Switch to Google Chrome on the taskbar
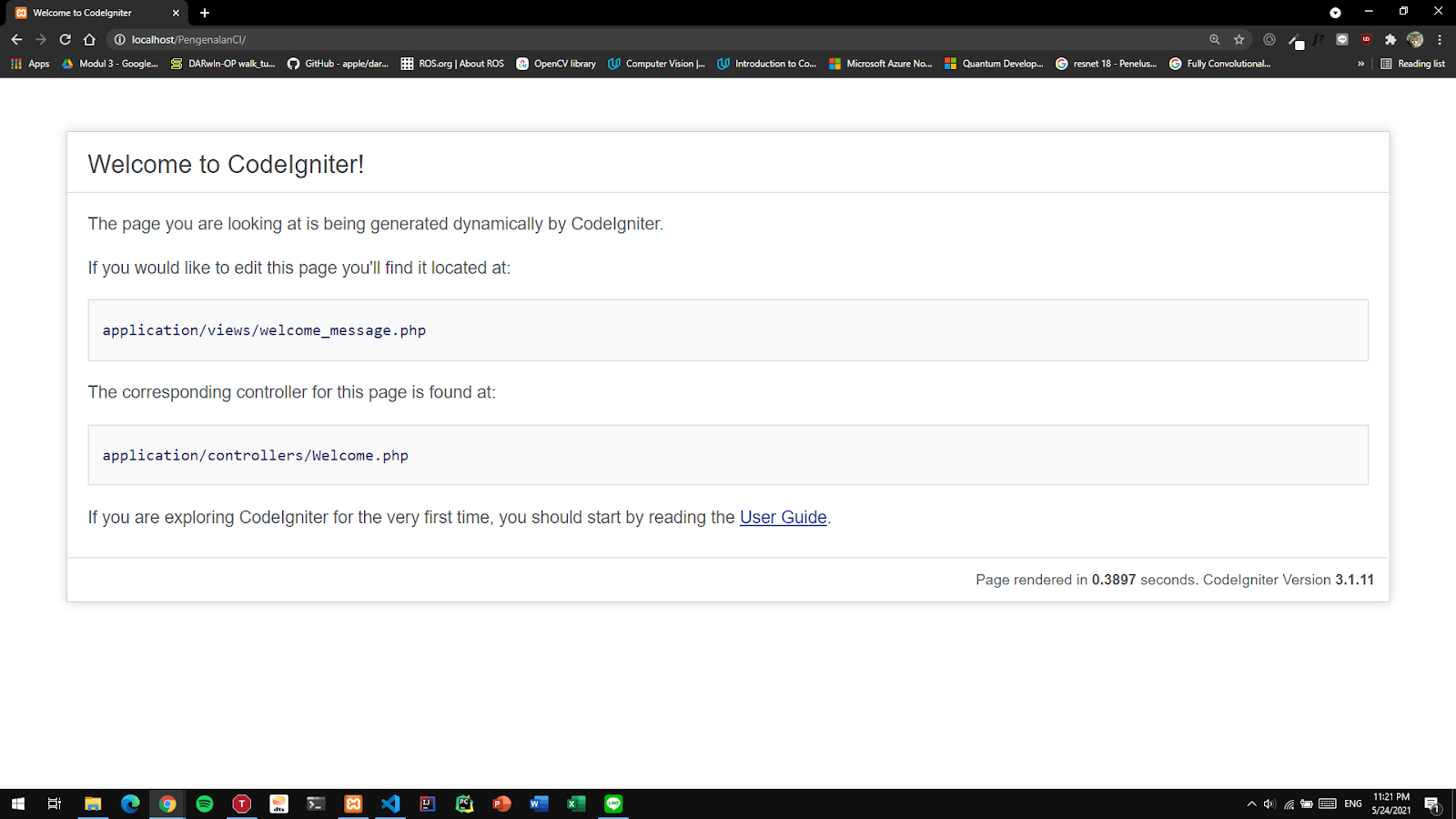The image size is (1456, 819). [167, 804]
